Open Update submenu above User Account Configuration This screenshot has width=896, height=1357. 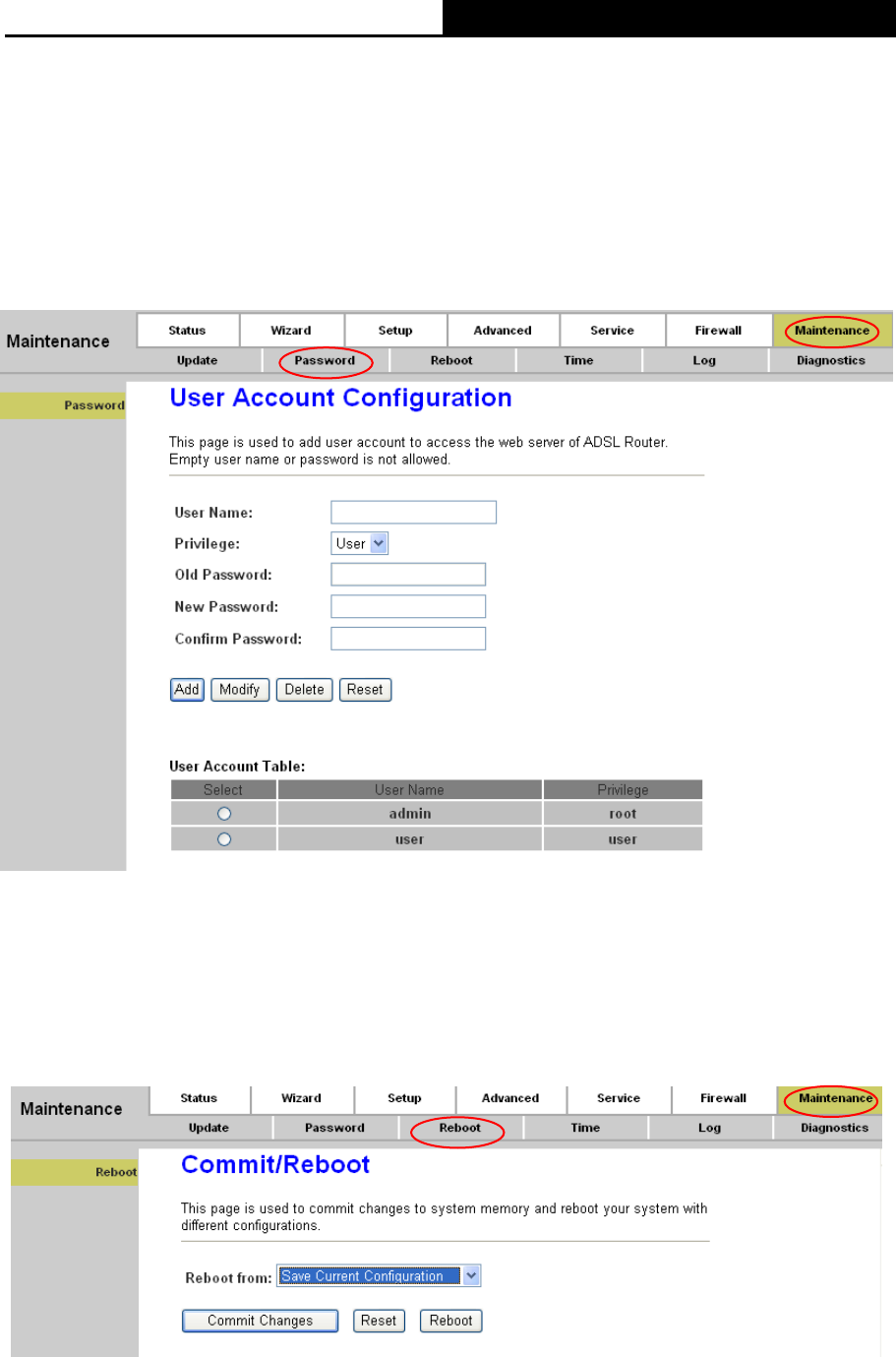click(x=197, y=360)
